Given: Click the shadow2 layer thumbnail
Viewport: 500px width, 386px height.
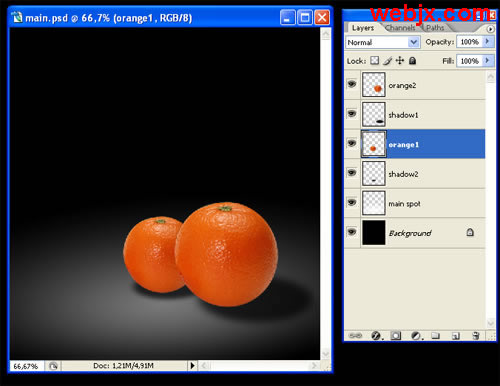Looking at the screenshot, I should coord(374,174).
